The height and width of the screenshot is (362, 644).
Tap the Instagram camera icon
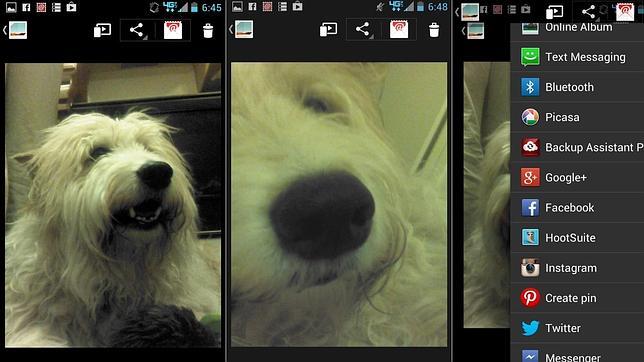[530, 268]
